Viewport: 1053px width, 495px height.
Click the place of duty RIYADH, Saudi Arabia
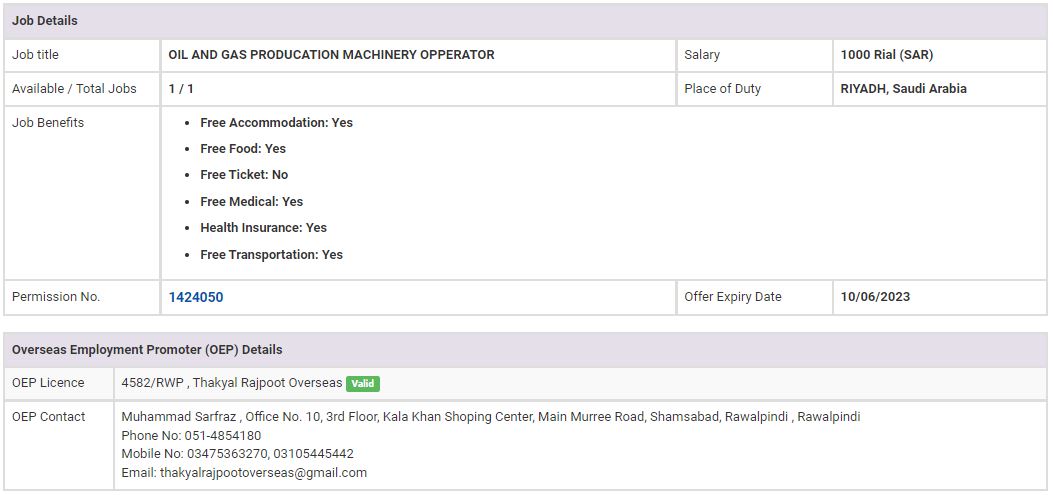(x=903, y=89)
